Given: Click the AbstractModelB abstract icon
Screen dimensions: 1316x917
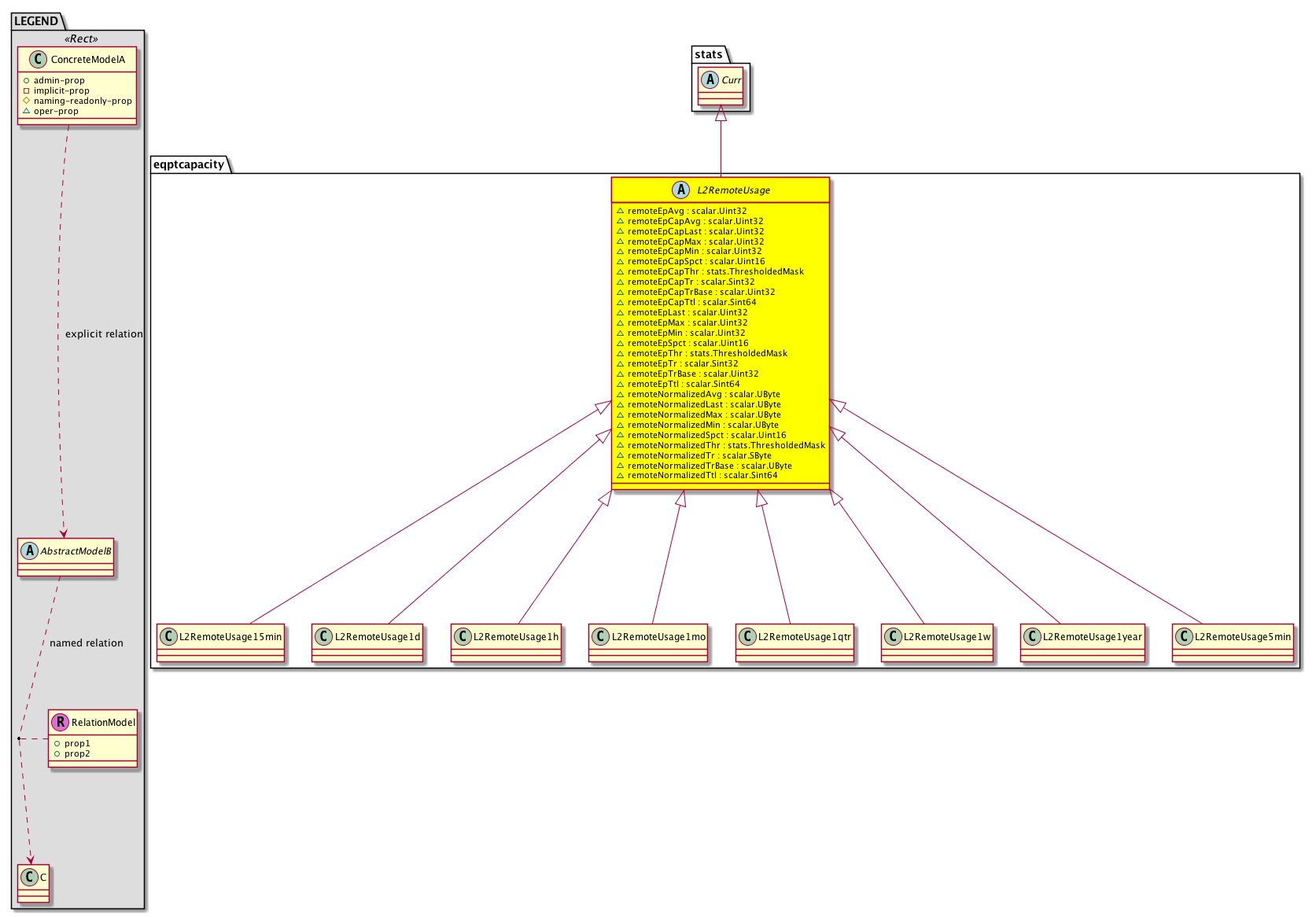Looking at the screenshot, I should coord(29,551).
